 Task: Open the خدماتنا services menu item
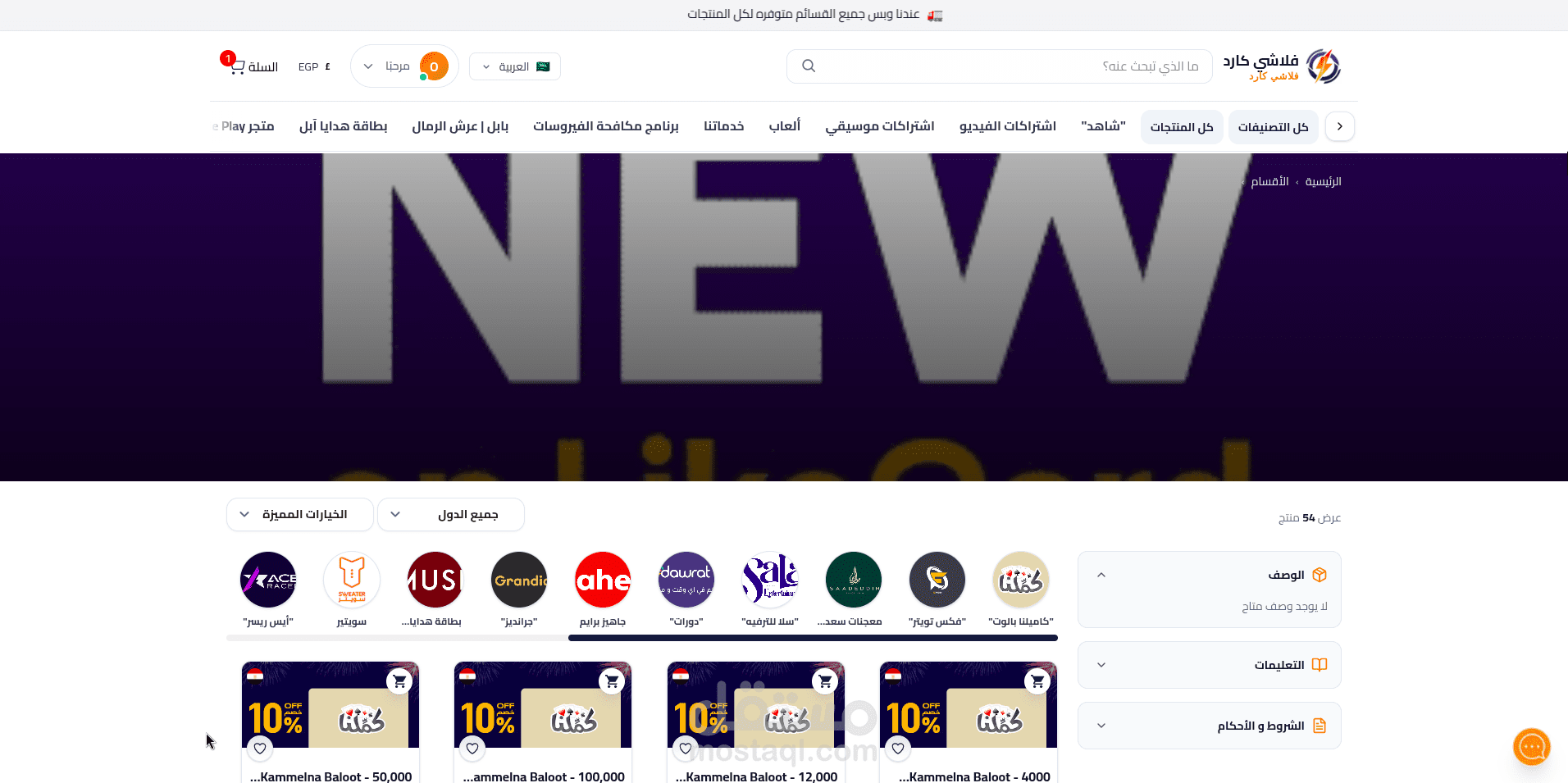724,126
